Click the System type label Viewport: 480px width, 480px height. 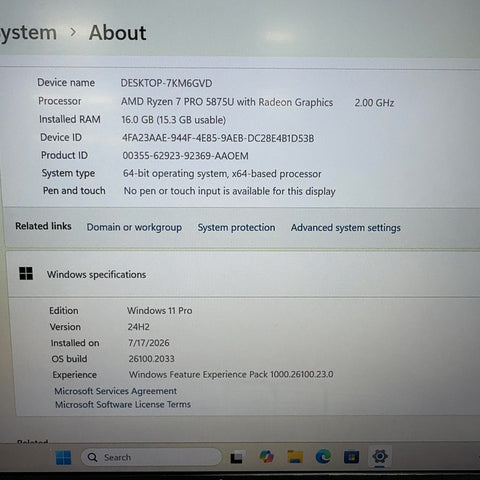tap(68, 173)
